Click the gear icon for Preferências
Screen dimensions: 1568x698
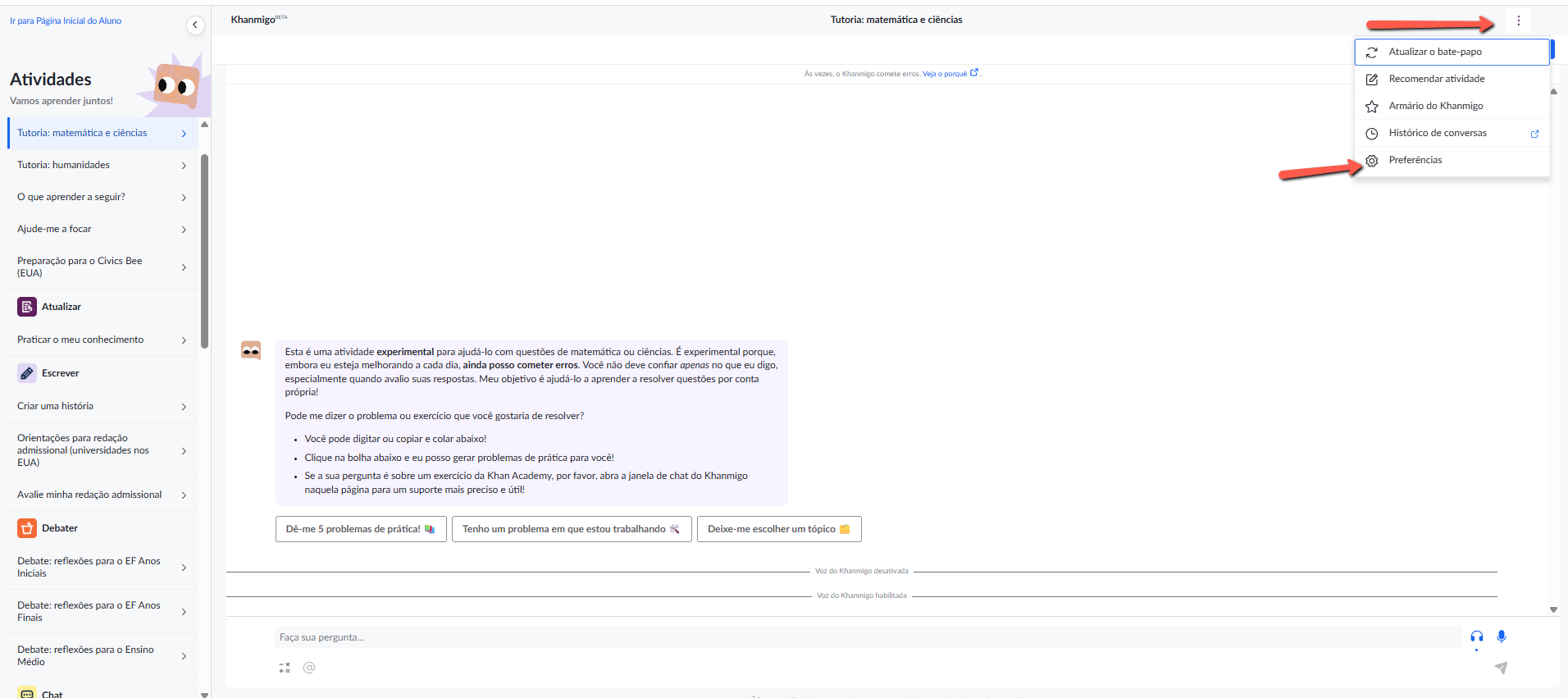[x=1371, y=161]
